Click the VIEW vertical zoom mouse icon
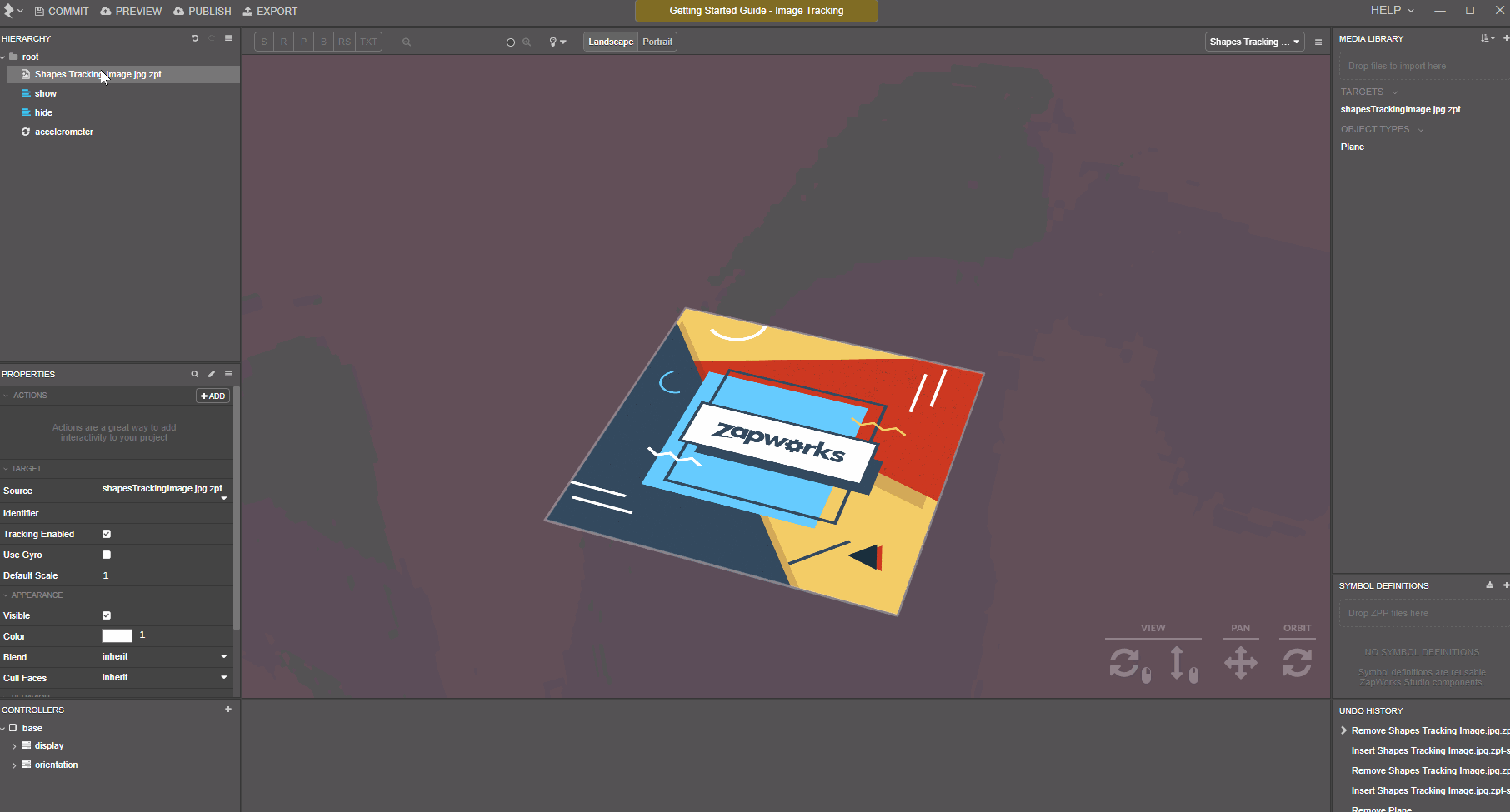This screenshot has height=812, width=1510. point(1184,664)
